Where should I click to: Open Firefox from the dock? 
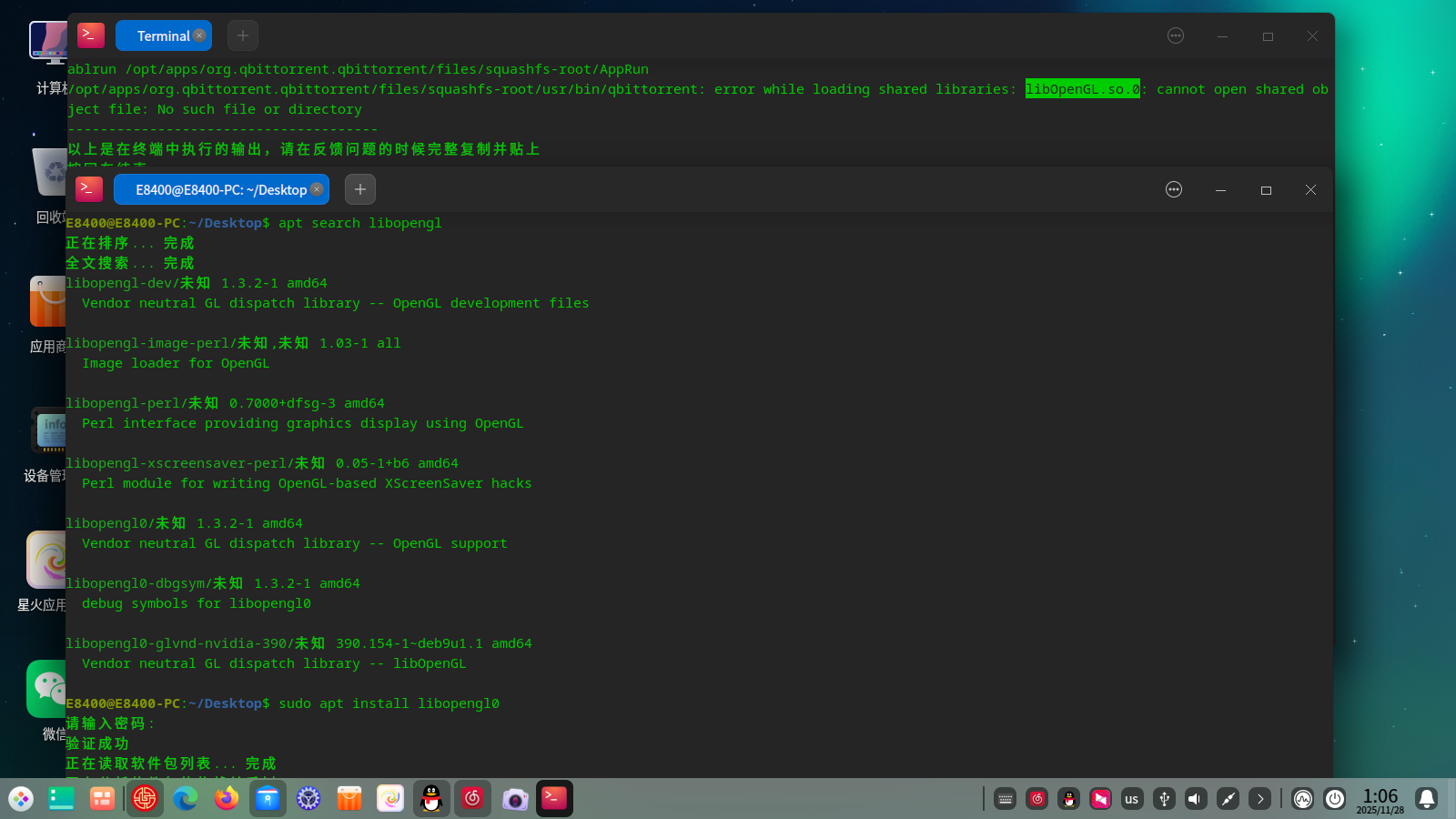227,799
